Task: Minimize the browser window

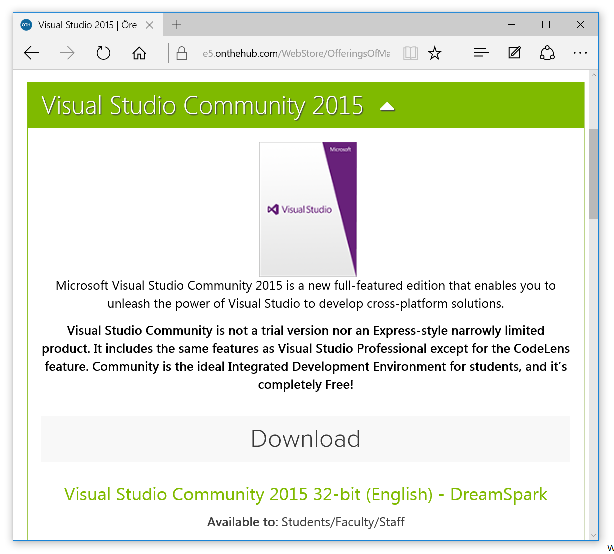Action: [511, 25]
